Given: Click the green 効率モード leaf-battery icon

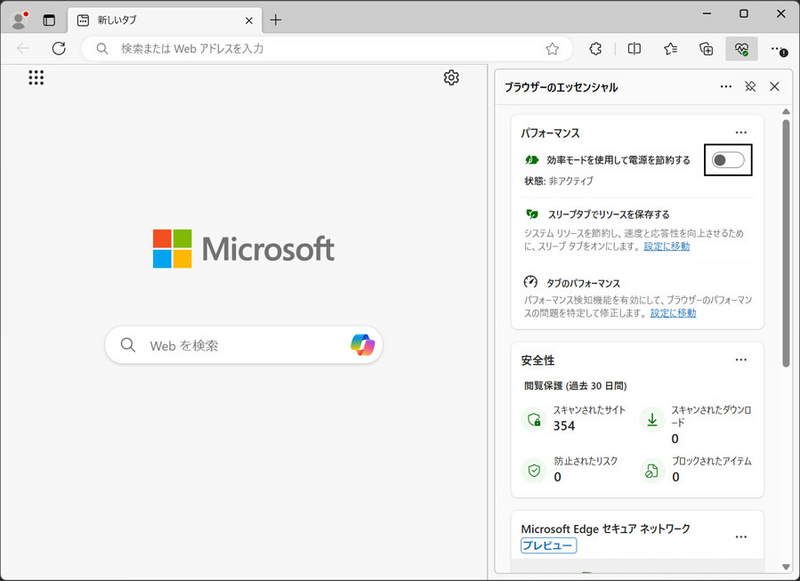Looking at the screenshot, I should pyautogui.click(x=532, y=160).
